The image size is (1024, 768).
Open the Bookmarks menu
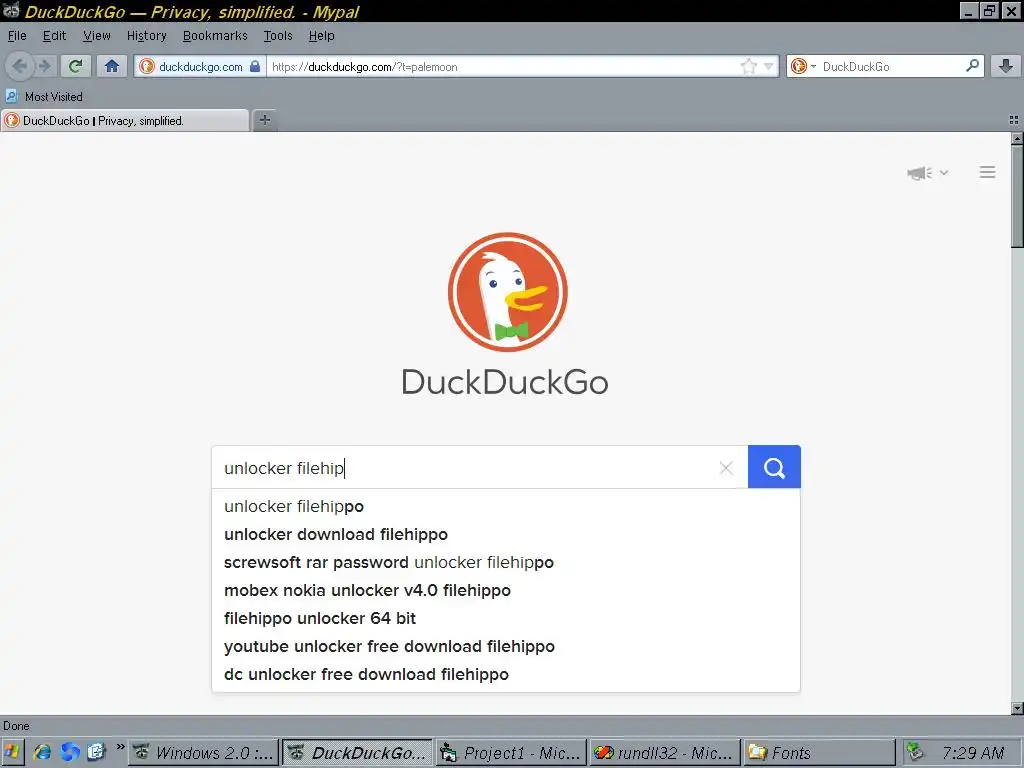coord(215,36)
